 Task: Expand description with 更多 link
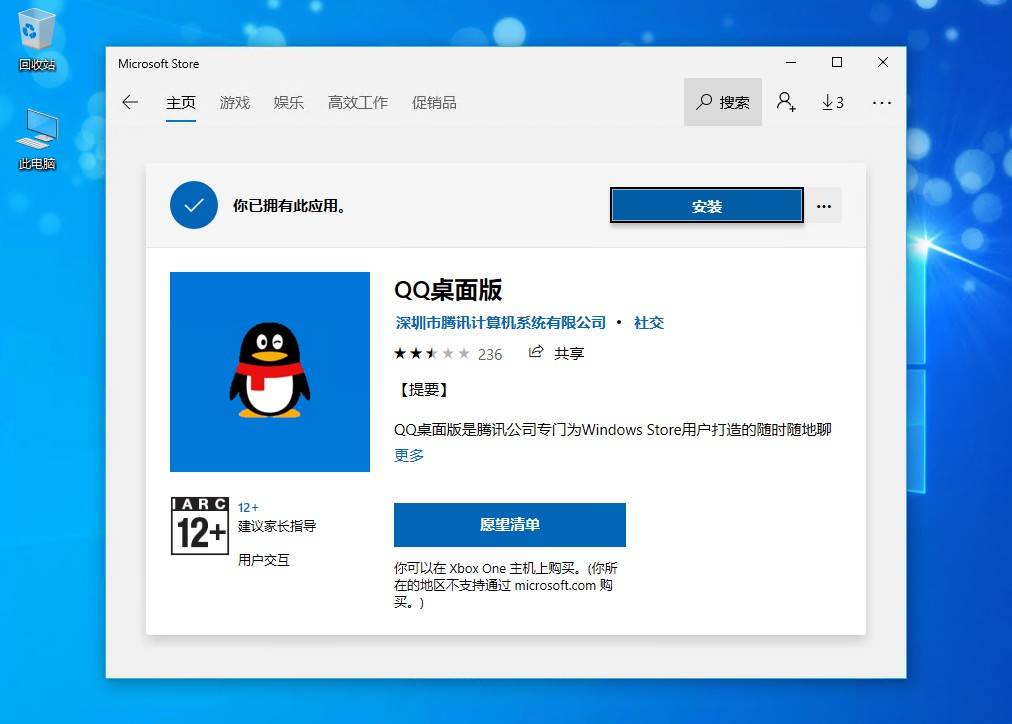click(409, 455)
